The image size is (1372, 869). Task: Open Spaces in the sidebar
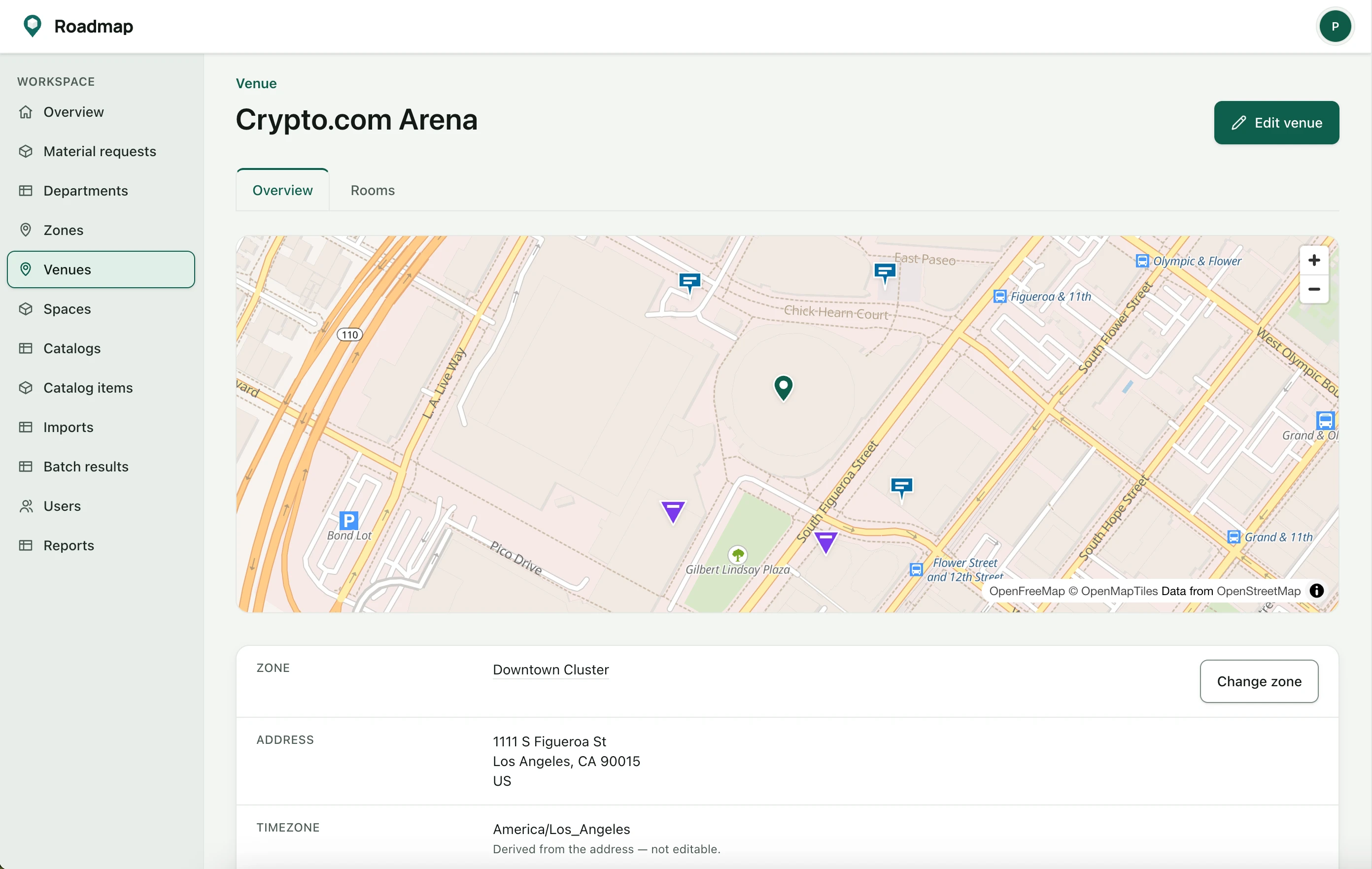tap(101, 309)
